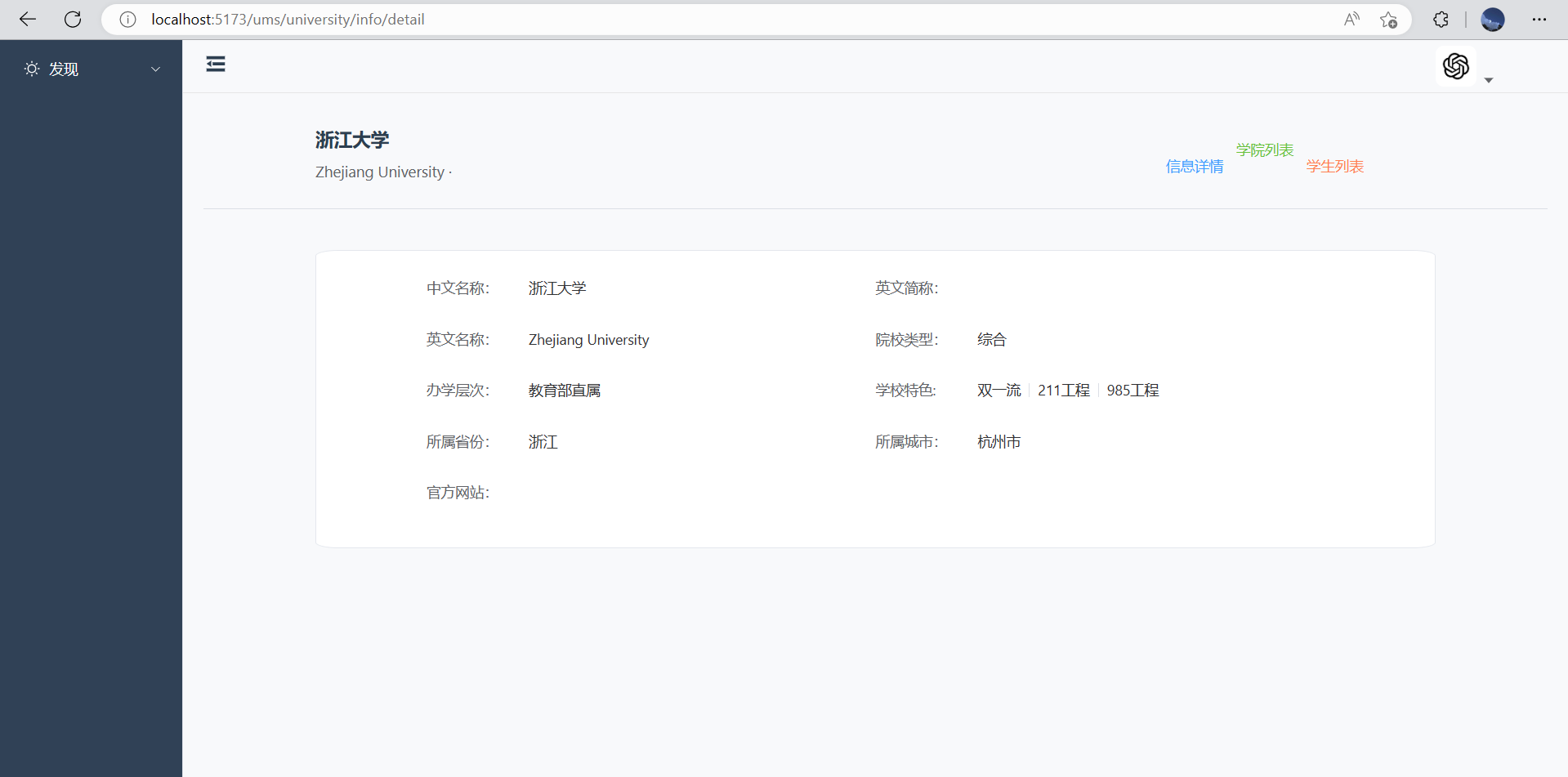Click the province value 浙江

click(x=543, y=442)
